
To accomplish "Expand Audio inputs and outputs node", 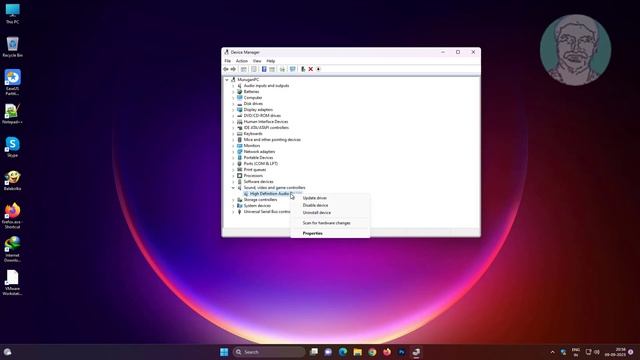I will coord(233,86).
